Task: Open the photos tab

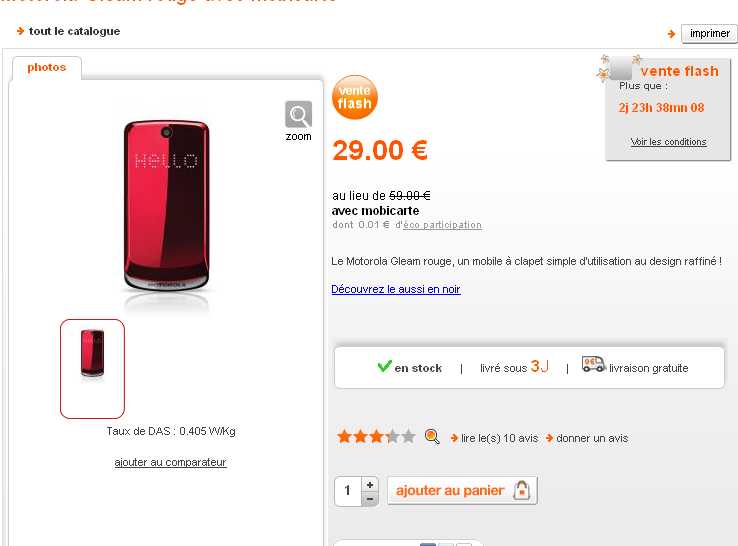Action: coord(47,68)
